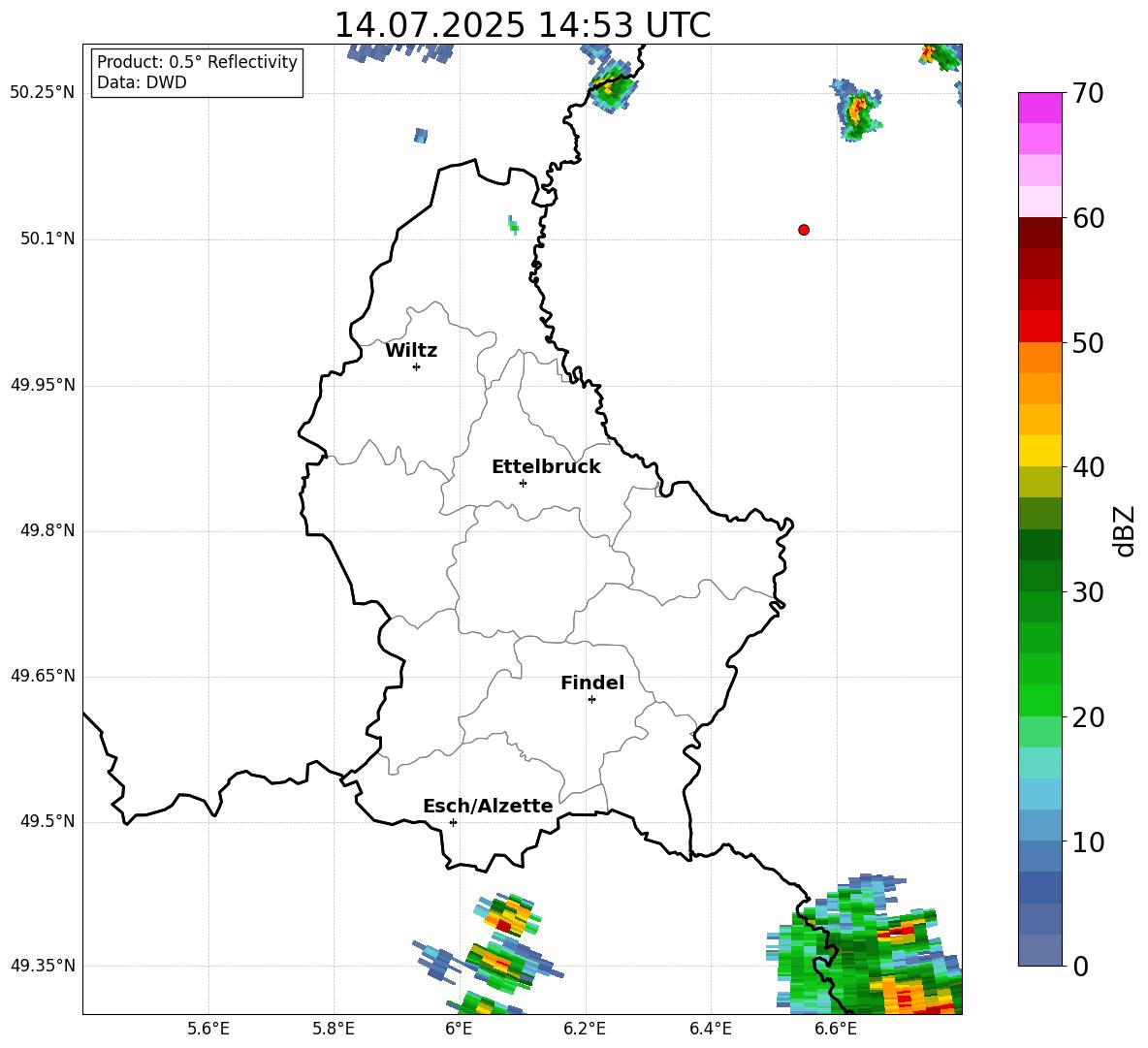Click the 49.65°N latitude label
The width and height of the screenshot is (1148, 1048).
43,676
